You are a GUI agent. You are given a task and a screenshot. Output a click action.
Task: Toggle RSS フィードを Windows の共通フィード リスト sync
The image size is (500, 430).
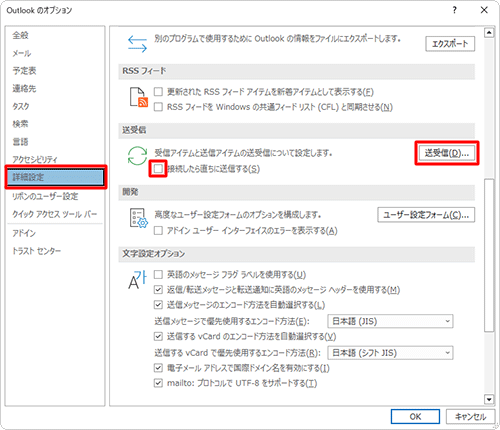click(x=158, y=107)
